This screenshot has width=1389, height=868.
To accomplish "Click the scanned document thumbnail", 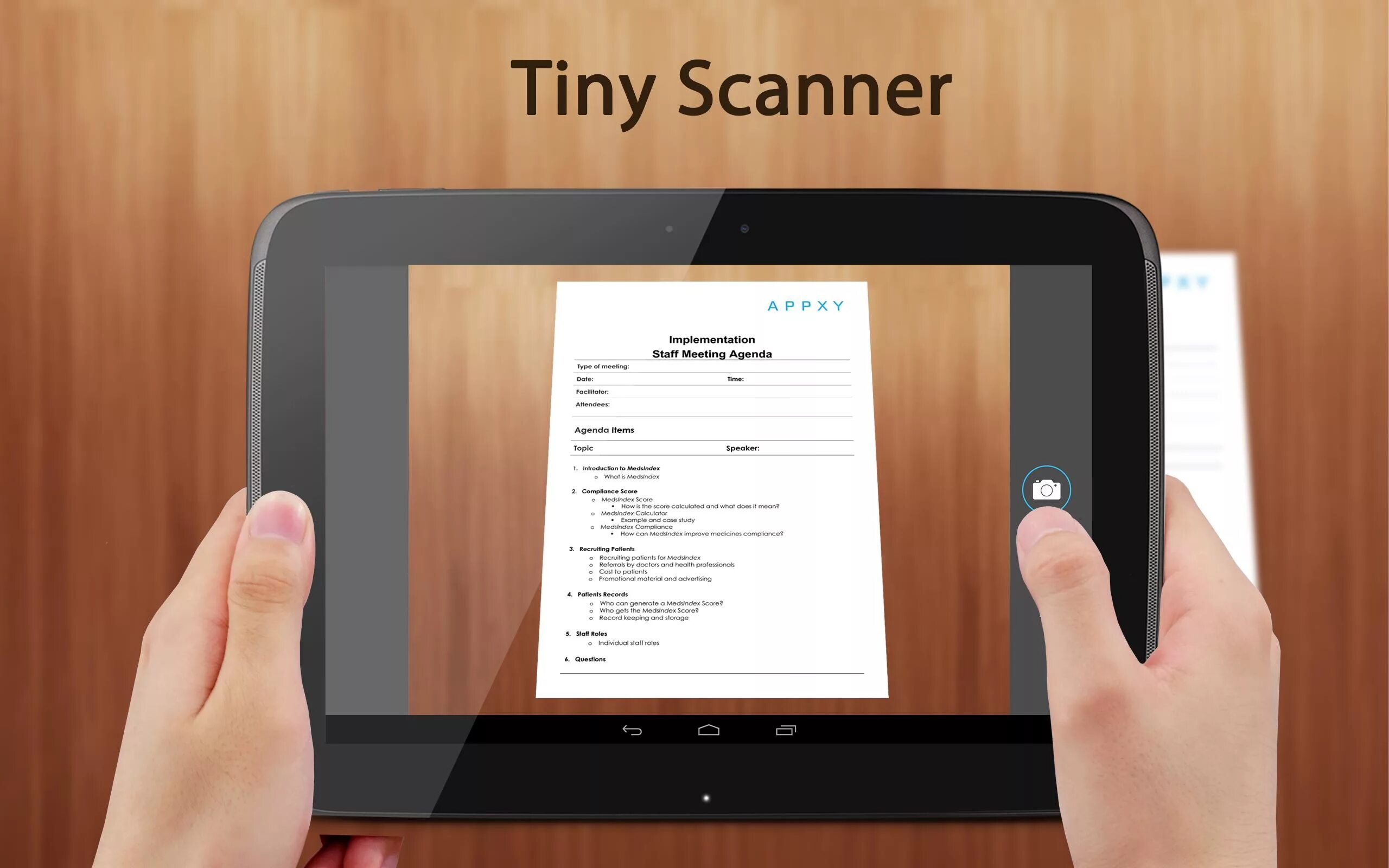I will click(711, 489).
